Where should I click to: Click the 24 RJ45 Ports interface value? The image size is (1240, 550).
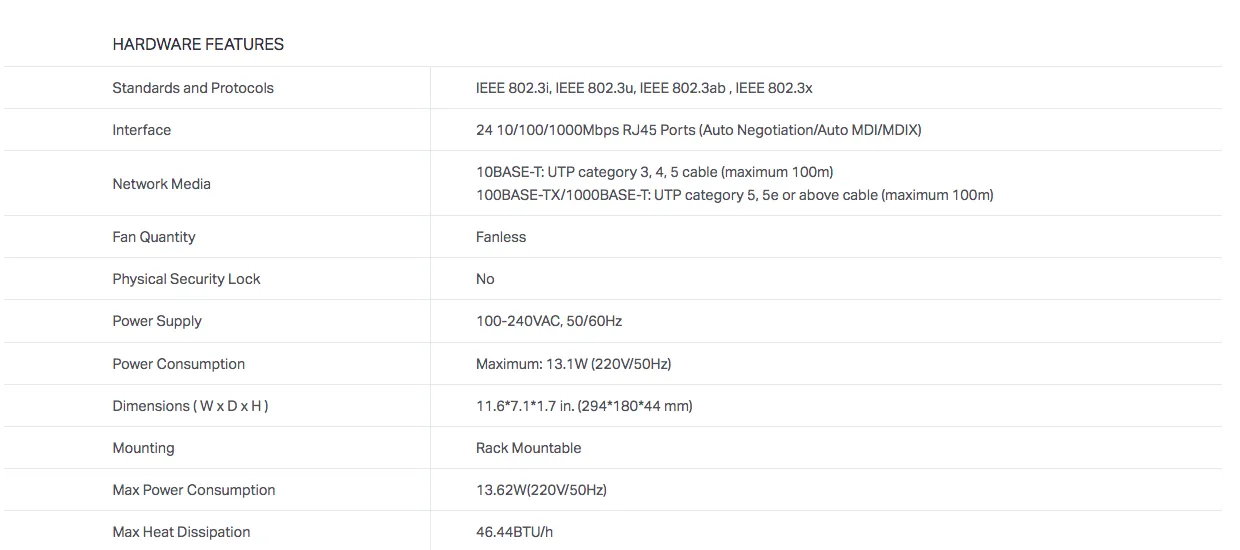tap(699, 130)
